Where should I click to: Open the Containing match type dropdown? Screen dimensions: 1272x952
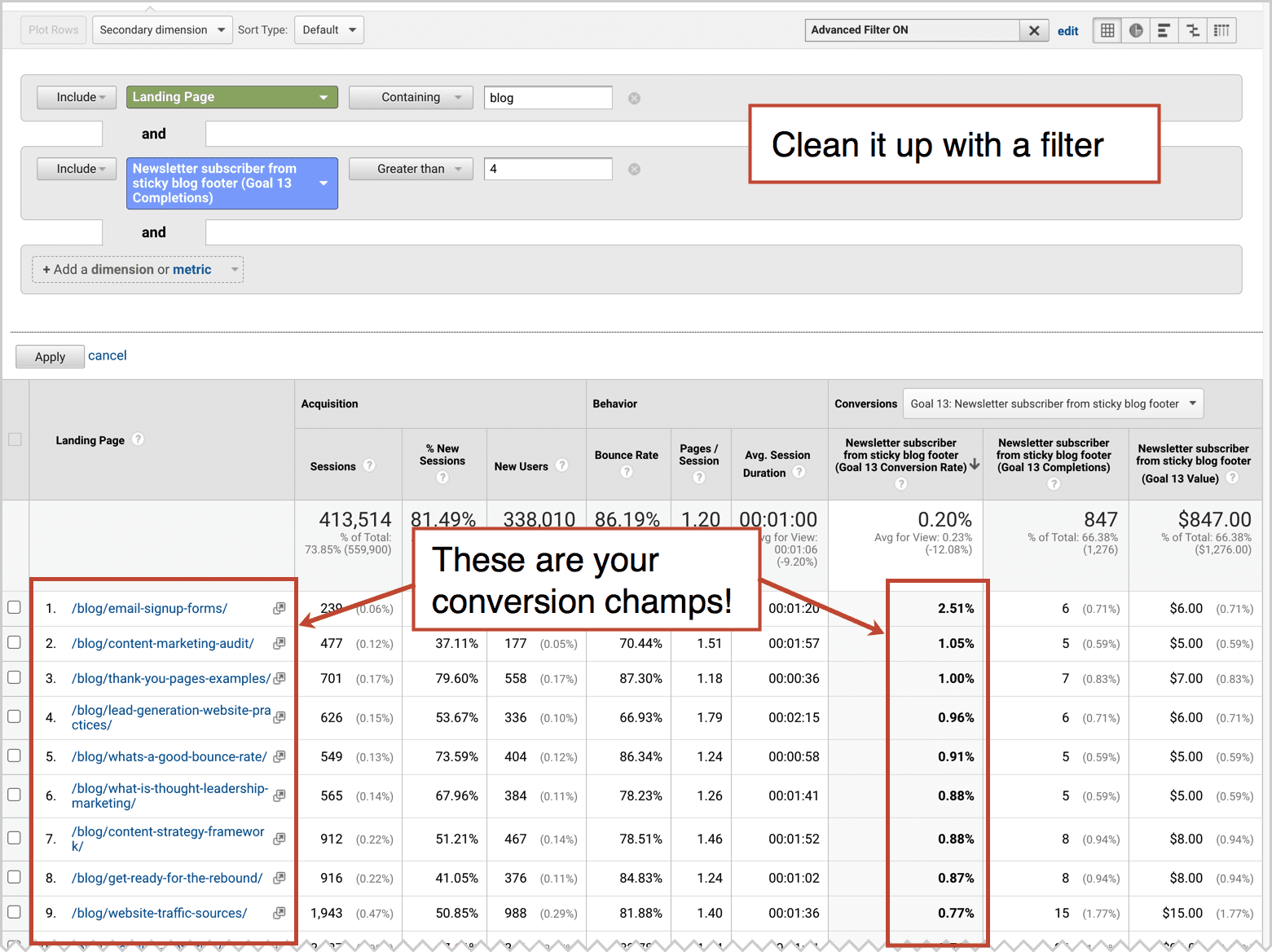tap(411, 98)
